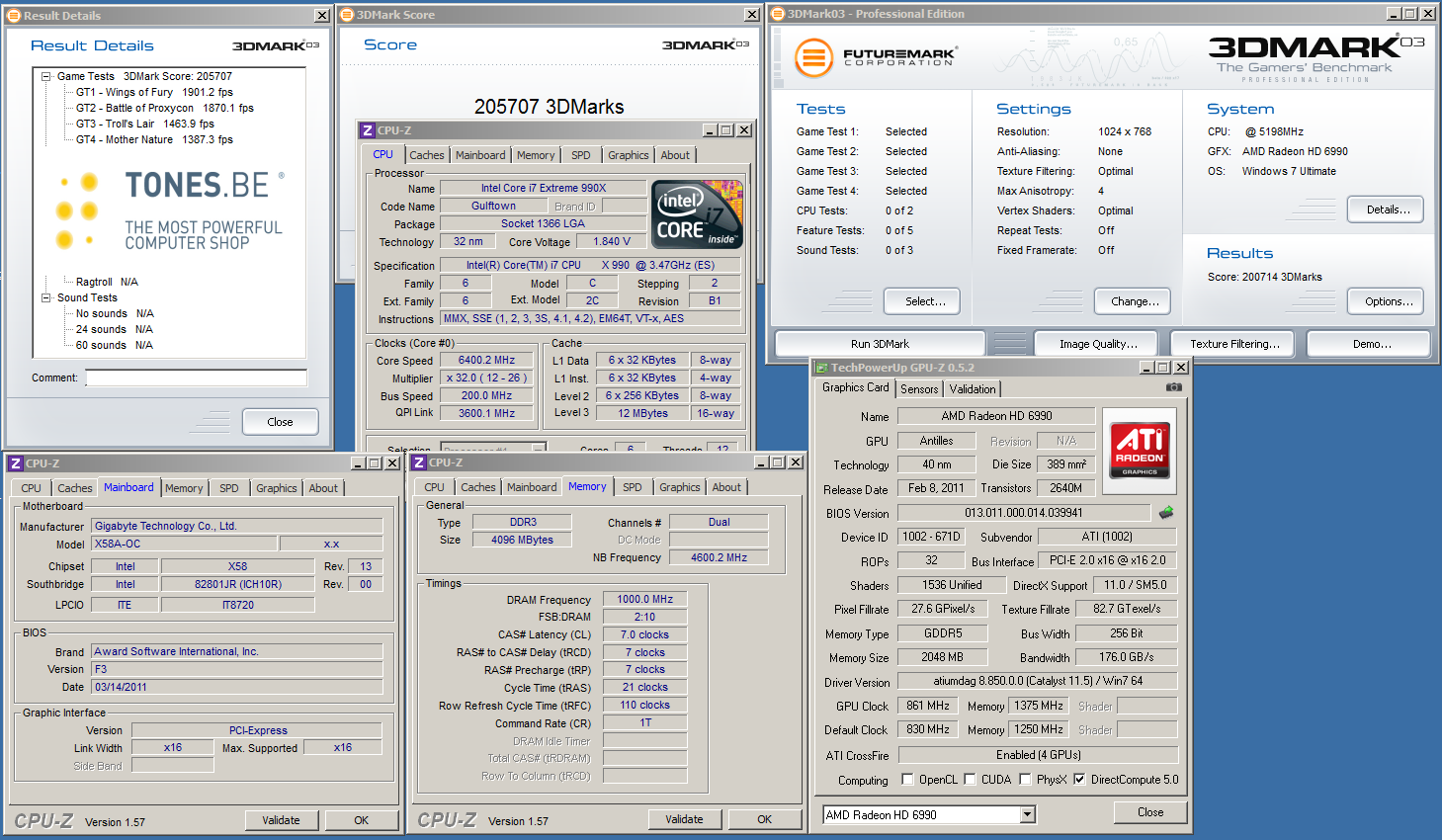Select GT4 - Mother Nature result row
Screen dimensions: 1442x840
(154, 139)
